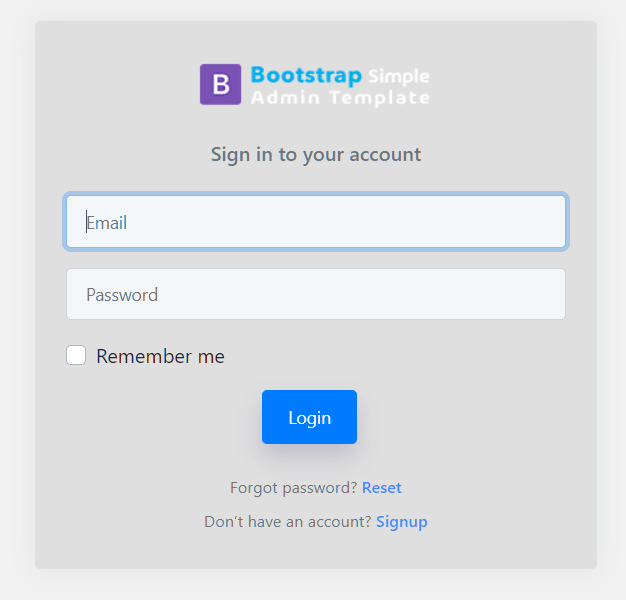Click the word 'Login' on the button
The image size is (626, 600).
309,418
